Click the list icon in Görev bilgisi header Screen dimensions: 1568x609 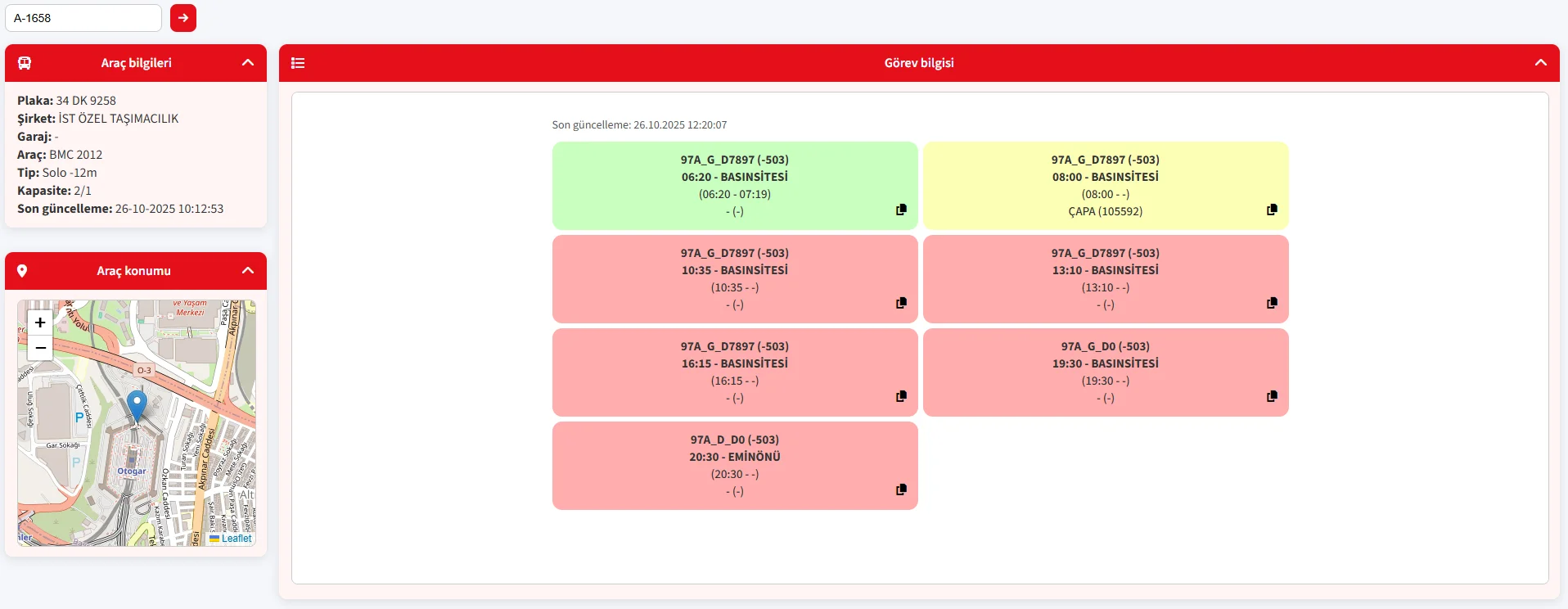click(298, 63)
